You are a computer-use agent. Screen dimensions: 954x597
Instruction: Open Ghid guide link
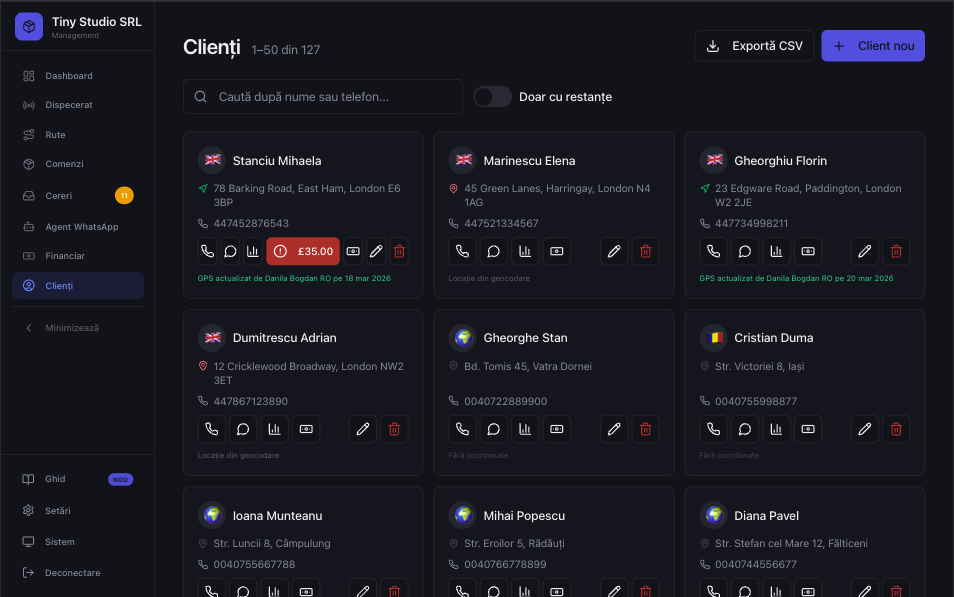[78, 479]
